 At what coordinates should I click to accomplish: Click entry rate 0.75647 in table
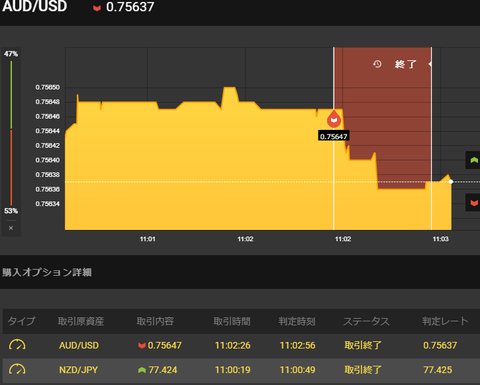165,345
